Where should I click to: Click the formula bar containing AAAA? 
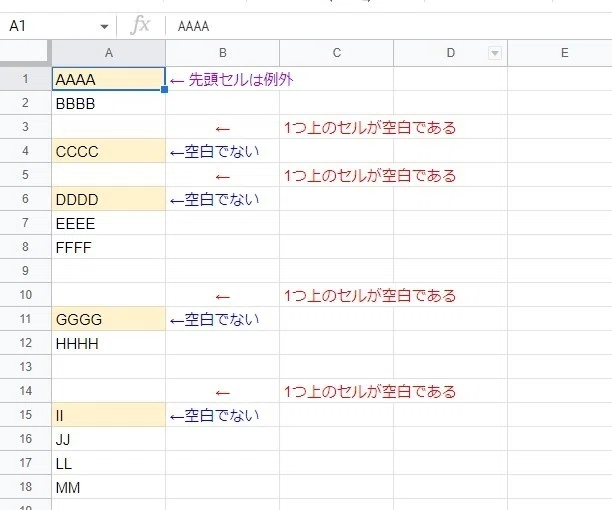coord(388,26)
